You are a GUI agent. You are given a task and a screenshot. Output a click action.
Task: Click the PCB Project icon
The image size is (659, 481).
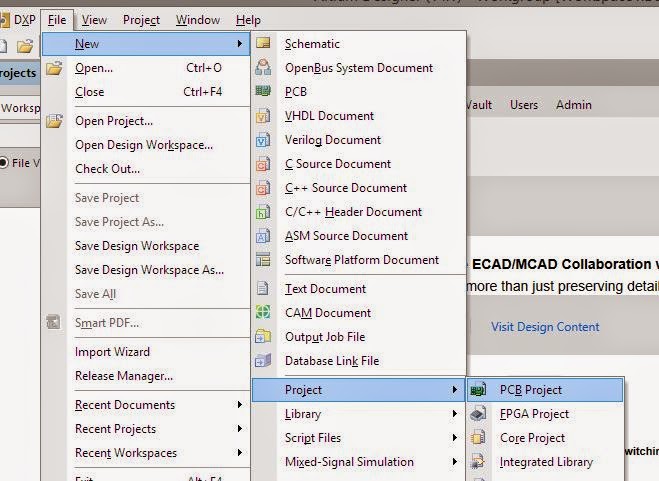click(x=478, y=390)
